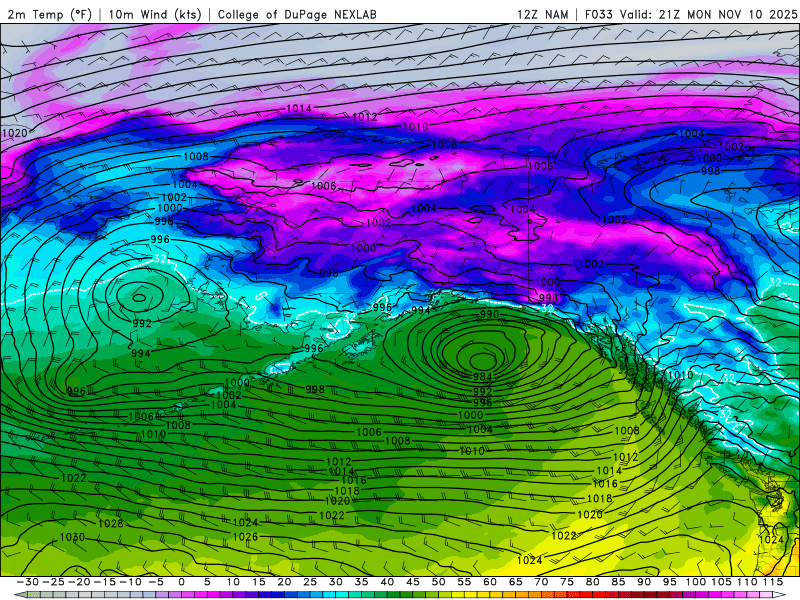Click the 984 isobar label at the low center

click(x=483, y=377)
